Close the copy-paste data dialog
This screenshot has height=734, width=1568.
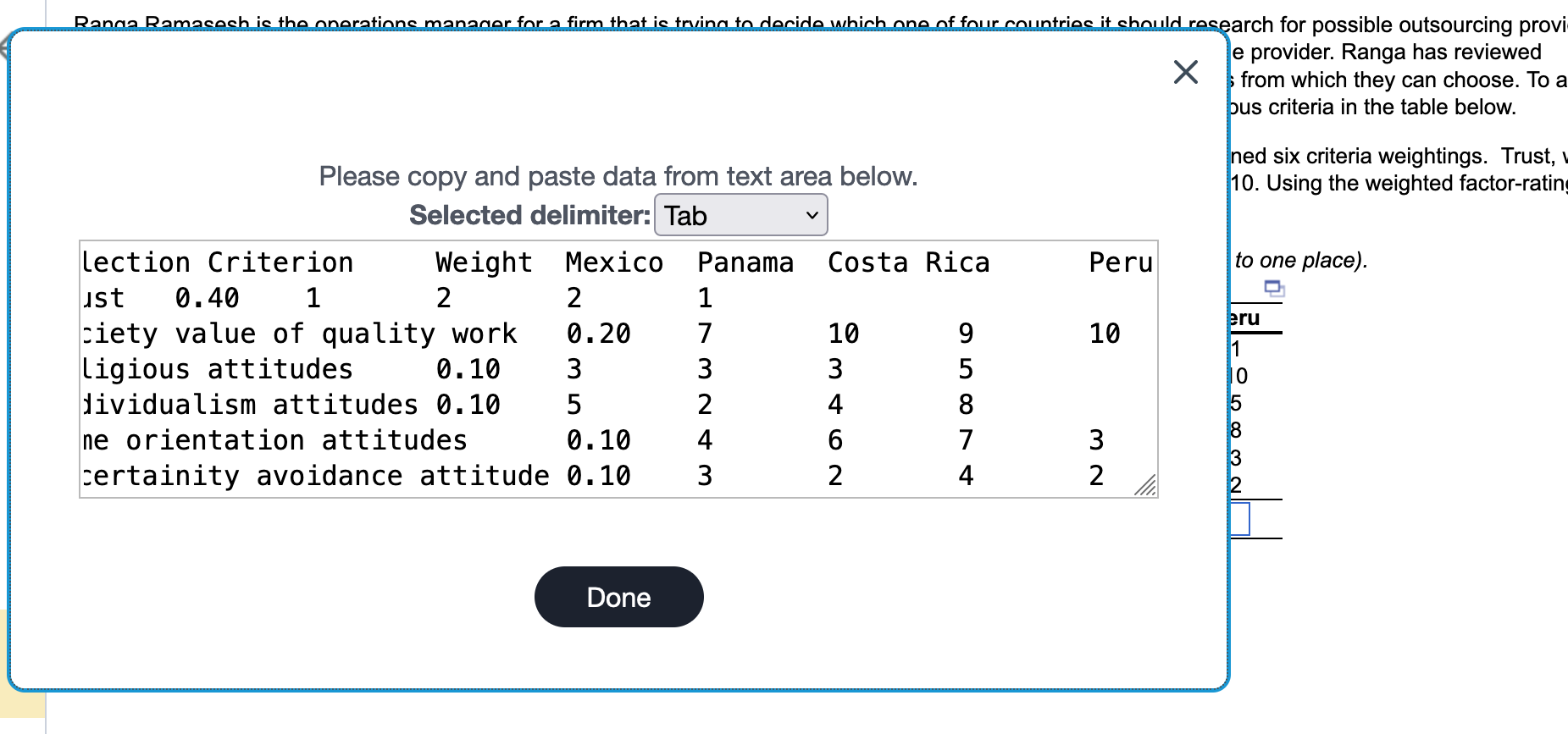1185,72
